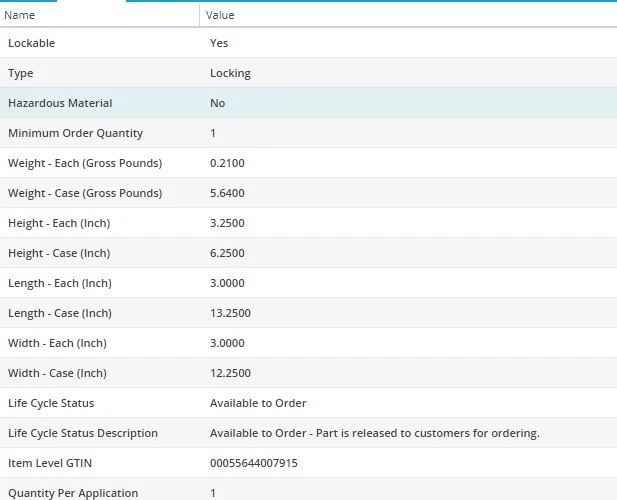Click the Height - Case value 6.2500
The height and width of the screenshot is (500, 617).
pos(227,253)
